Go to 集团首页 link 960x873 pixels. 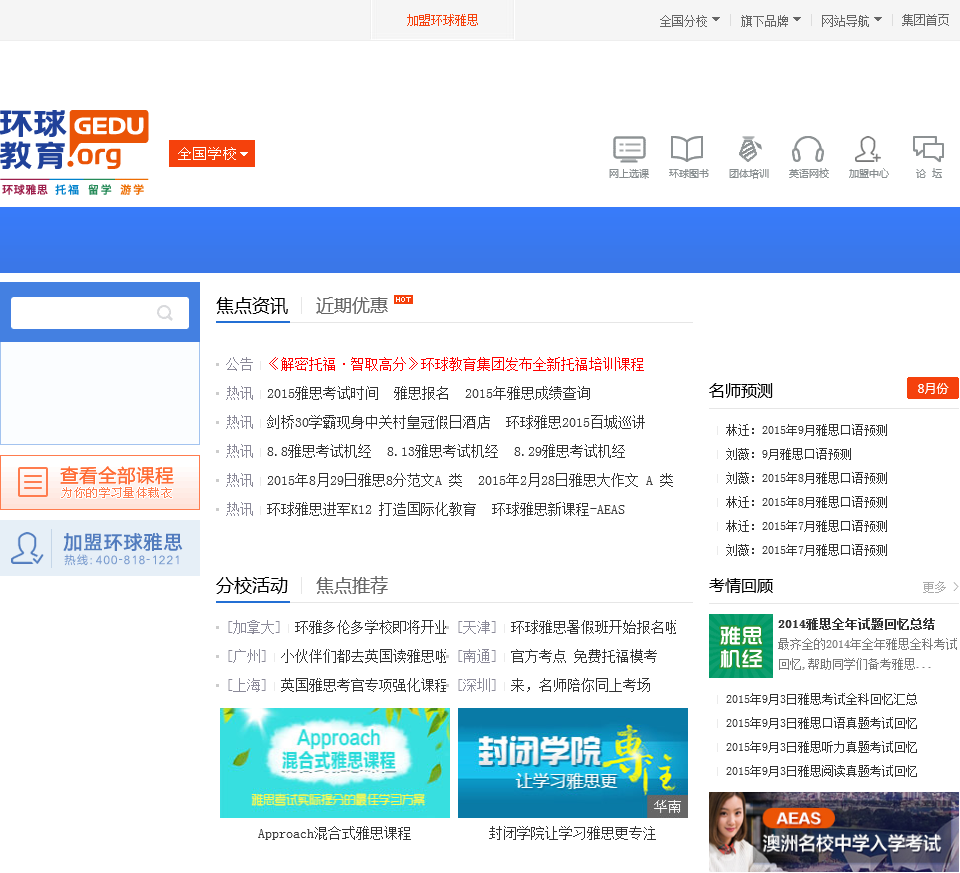925,21
